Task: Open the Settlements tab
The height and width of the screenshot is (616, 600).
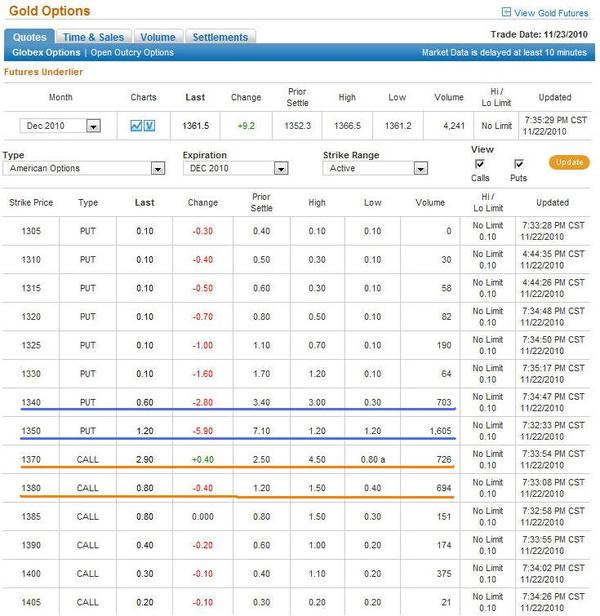Action: [x=220, y=37]
